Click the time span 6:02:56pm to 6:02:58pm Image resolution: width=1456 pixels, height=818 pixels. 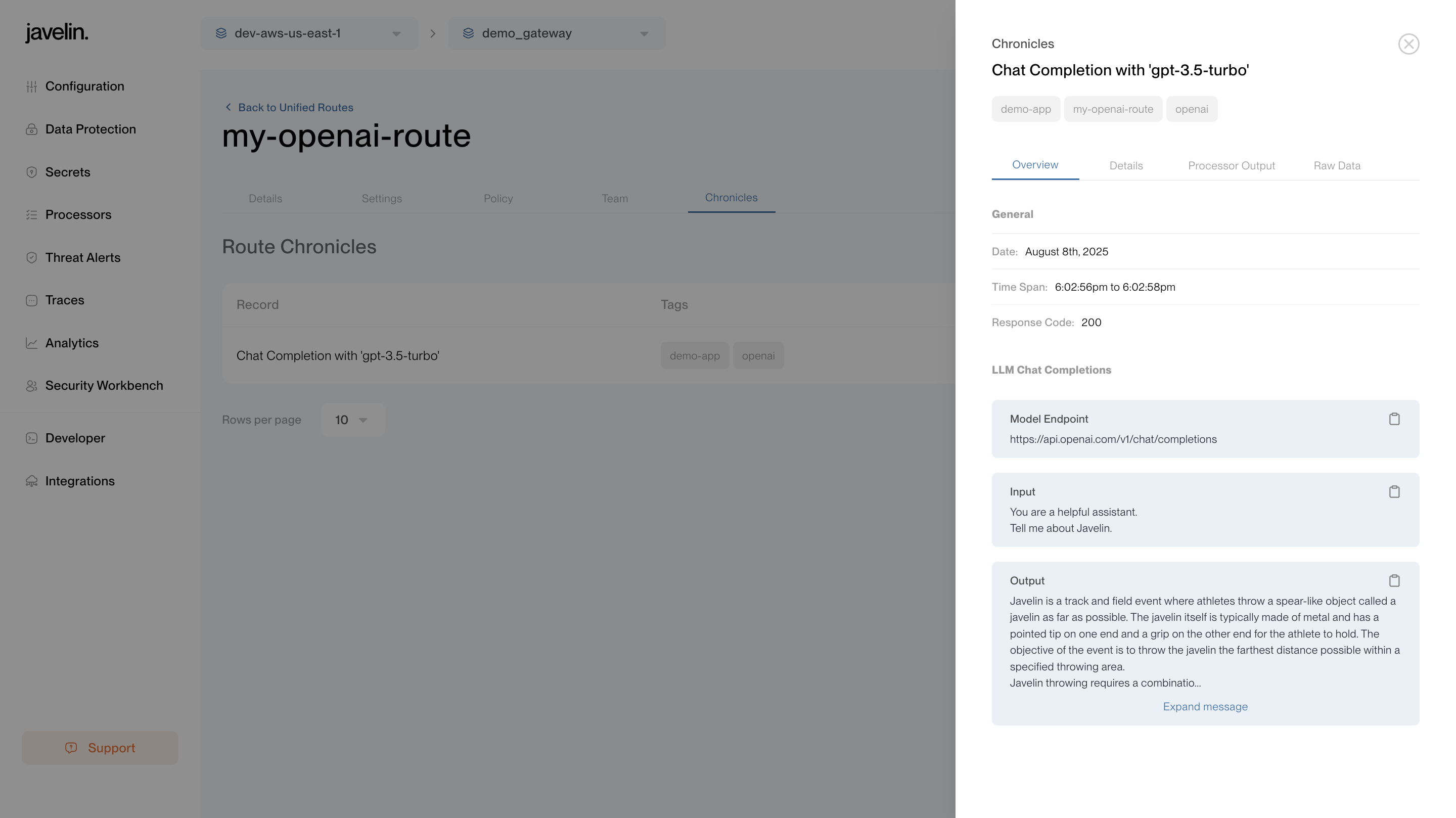pyautogui.click(x=1115, y=287)
